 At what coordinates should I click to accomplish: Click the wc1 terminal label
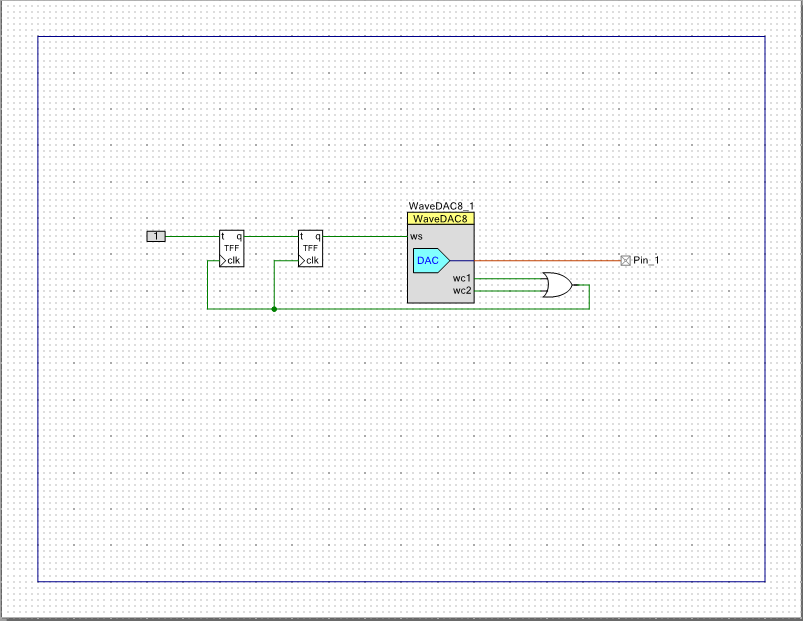click(x=461, y=278)
